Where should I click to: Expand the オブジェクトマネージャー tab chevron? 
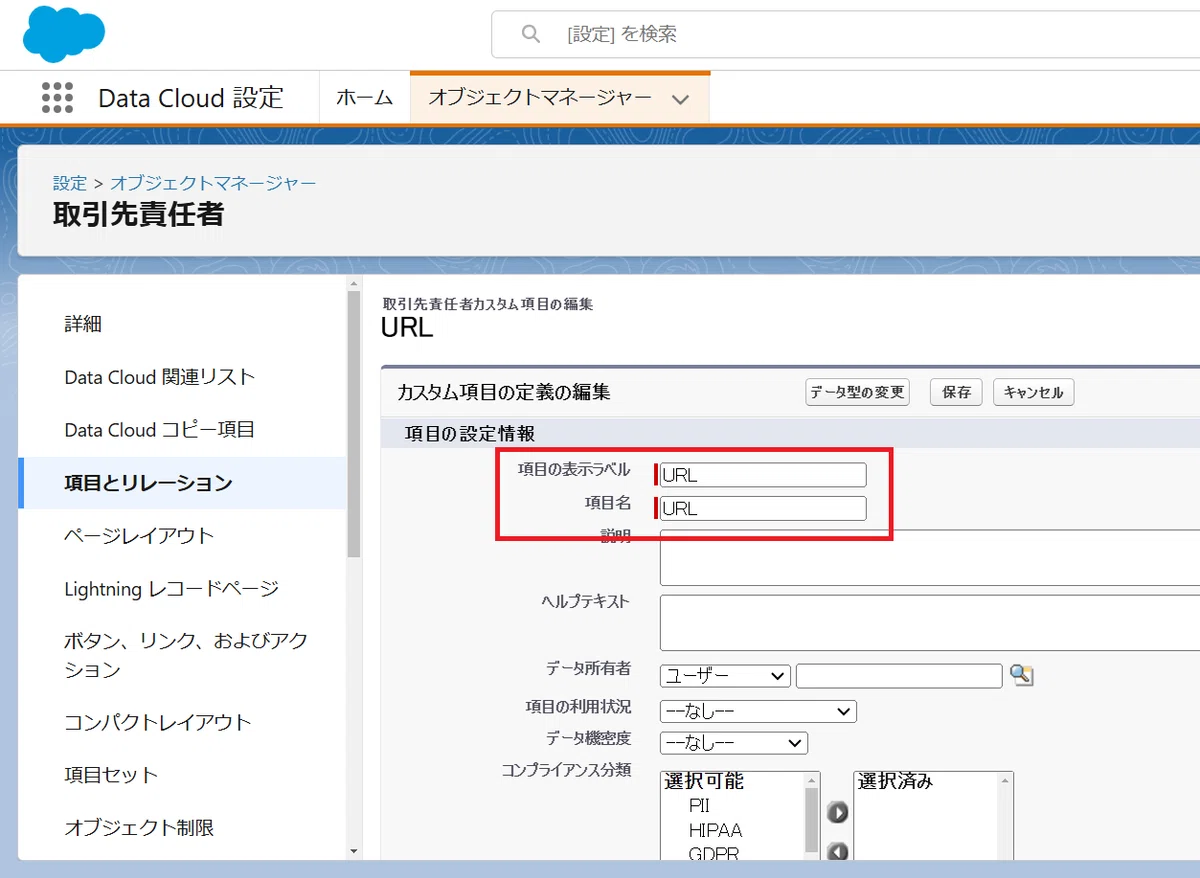coord(681,98)
